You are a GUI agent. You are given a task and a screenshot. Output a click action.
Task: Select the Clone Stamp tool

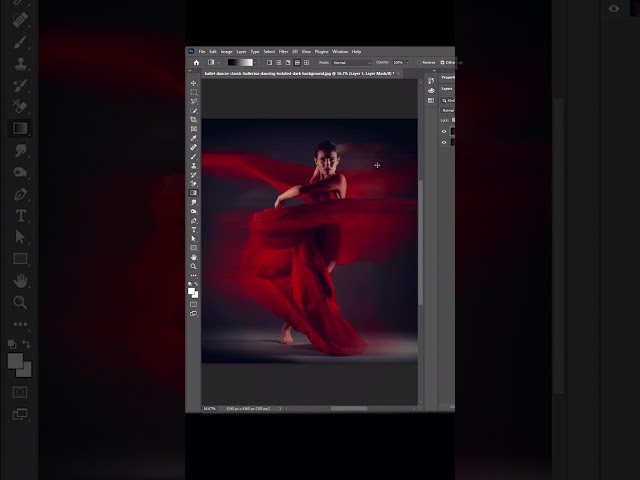pyautogui.click(x=193, y=166)
